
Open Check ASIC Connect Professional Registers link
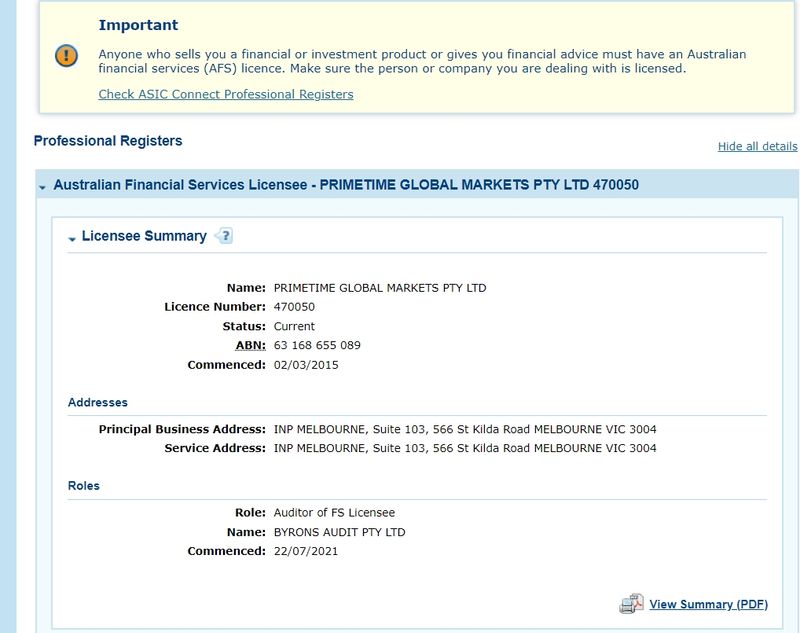click(226, 94)
